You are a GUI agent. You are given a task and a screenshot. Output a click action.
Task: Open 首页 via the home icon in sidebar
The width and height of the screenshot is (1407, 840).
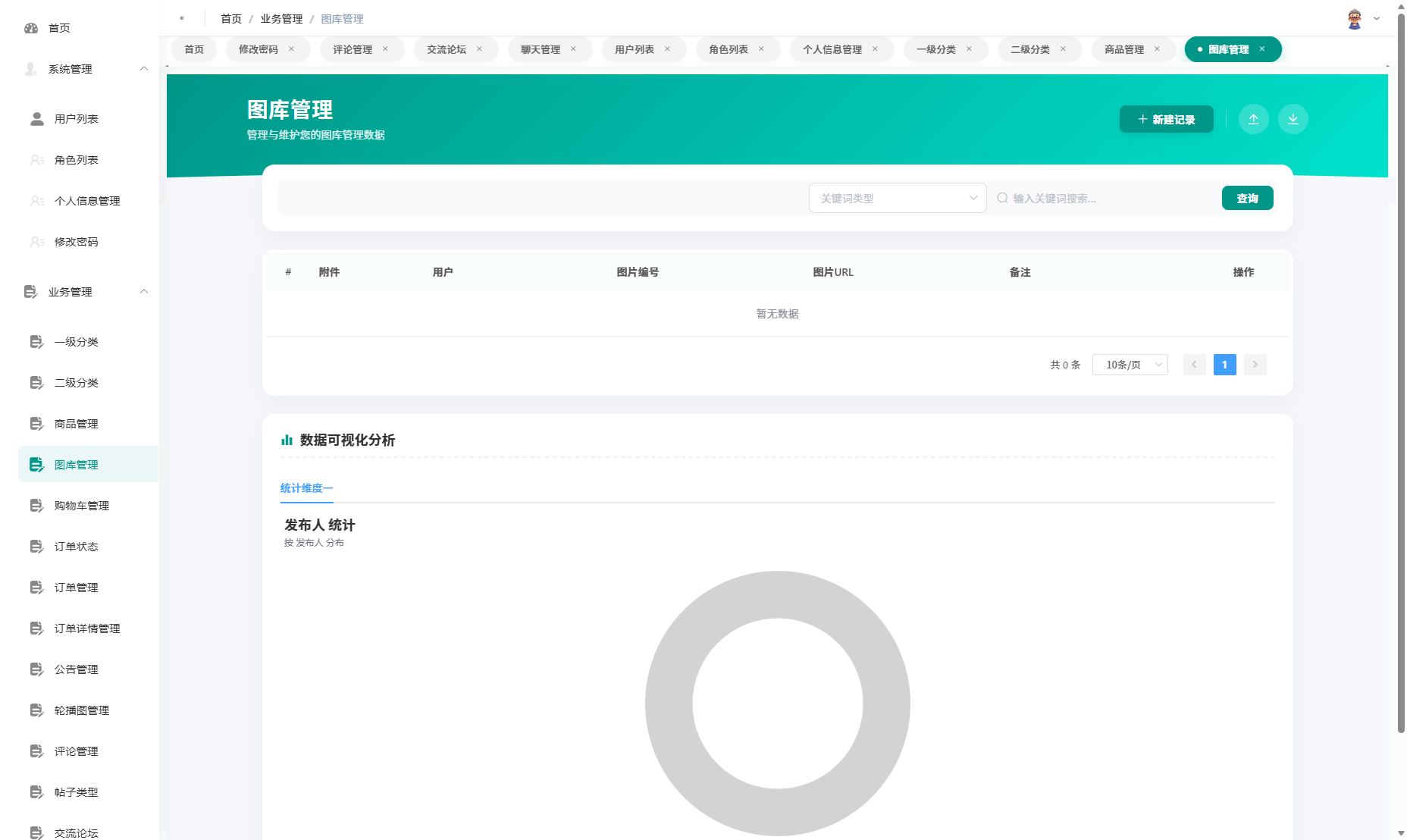[x=31, y=28]
